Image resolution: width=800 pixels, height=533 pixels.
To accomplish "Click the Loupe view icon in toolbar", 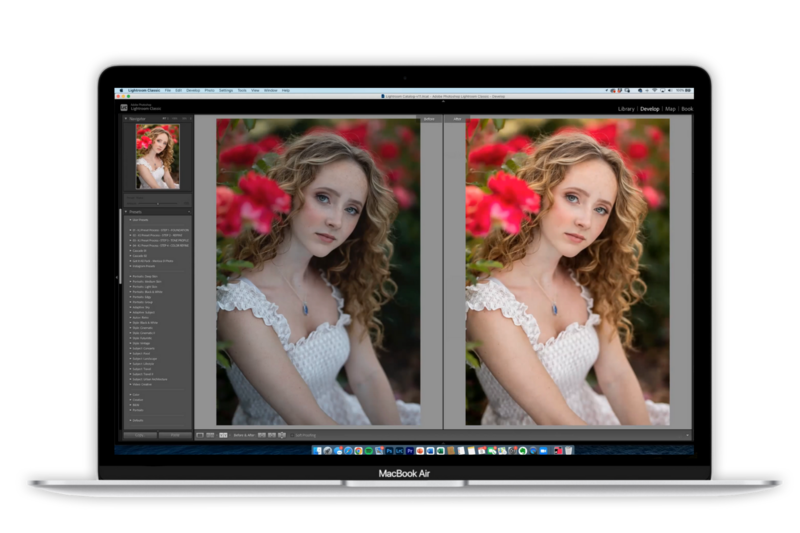I will (x=200, y=435).
